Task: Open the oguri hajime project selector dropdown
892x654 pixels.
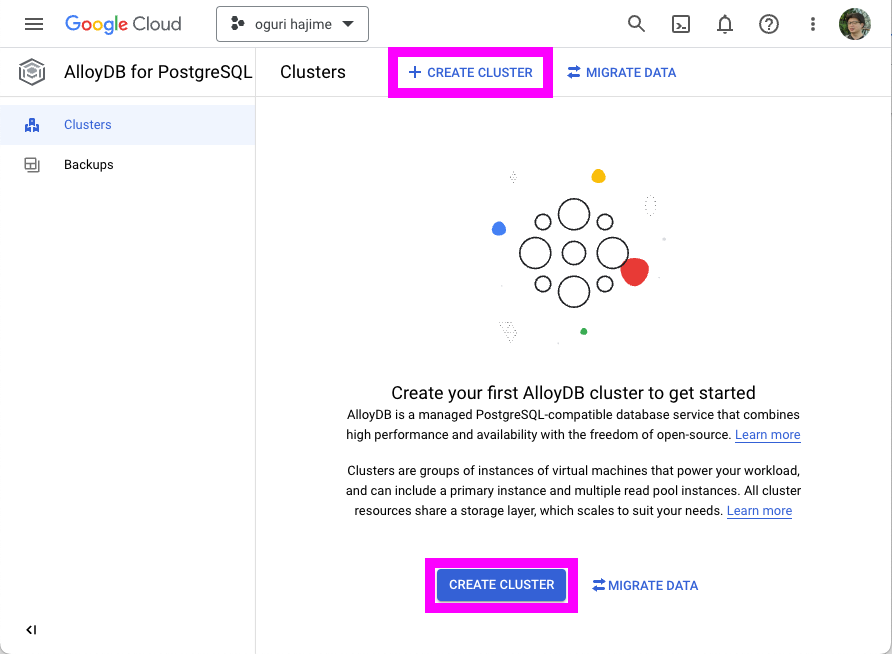Action: pos(292,23)
